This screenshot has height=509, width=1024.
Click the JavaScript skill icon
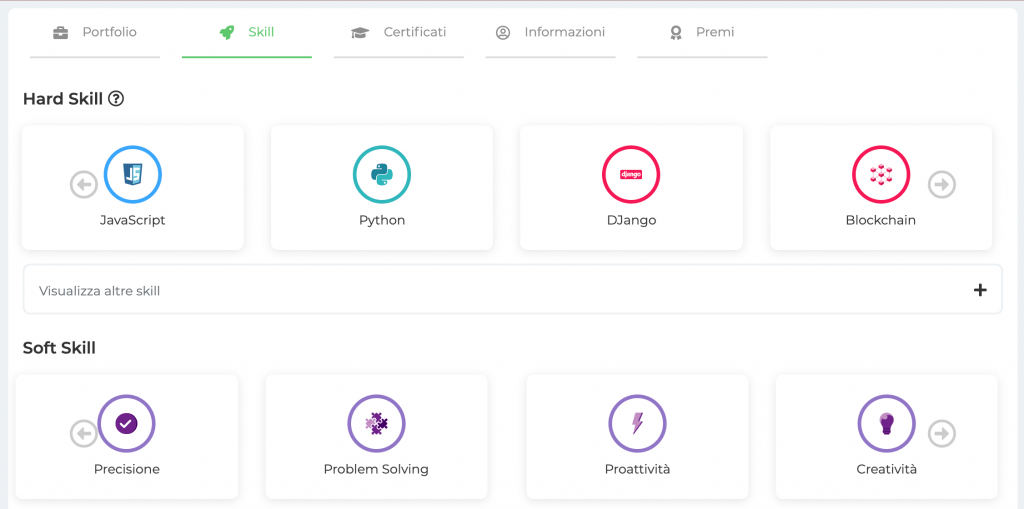click(133, 174)
